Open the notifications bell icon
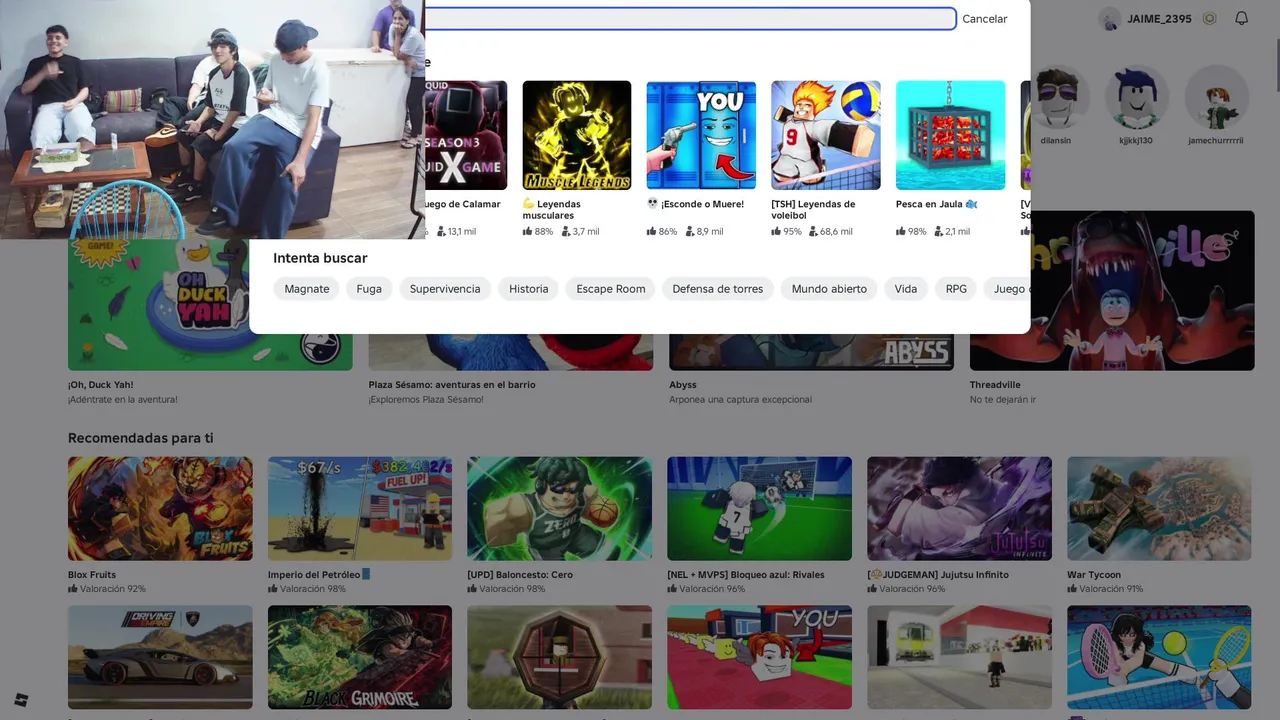The width and height of the screenshot is (1280, 720). 1241,18
